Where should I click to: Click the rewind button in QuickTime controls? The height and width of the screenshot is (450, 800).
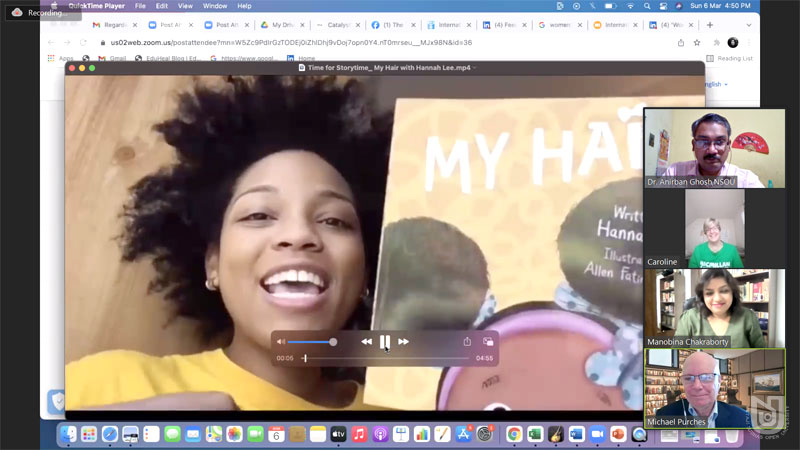tap(366, 341)
